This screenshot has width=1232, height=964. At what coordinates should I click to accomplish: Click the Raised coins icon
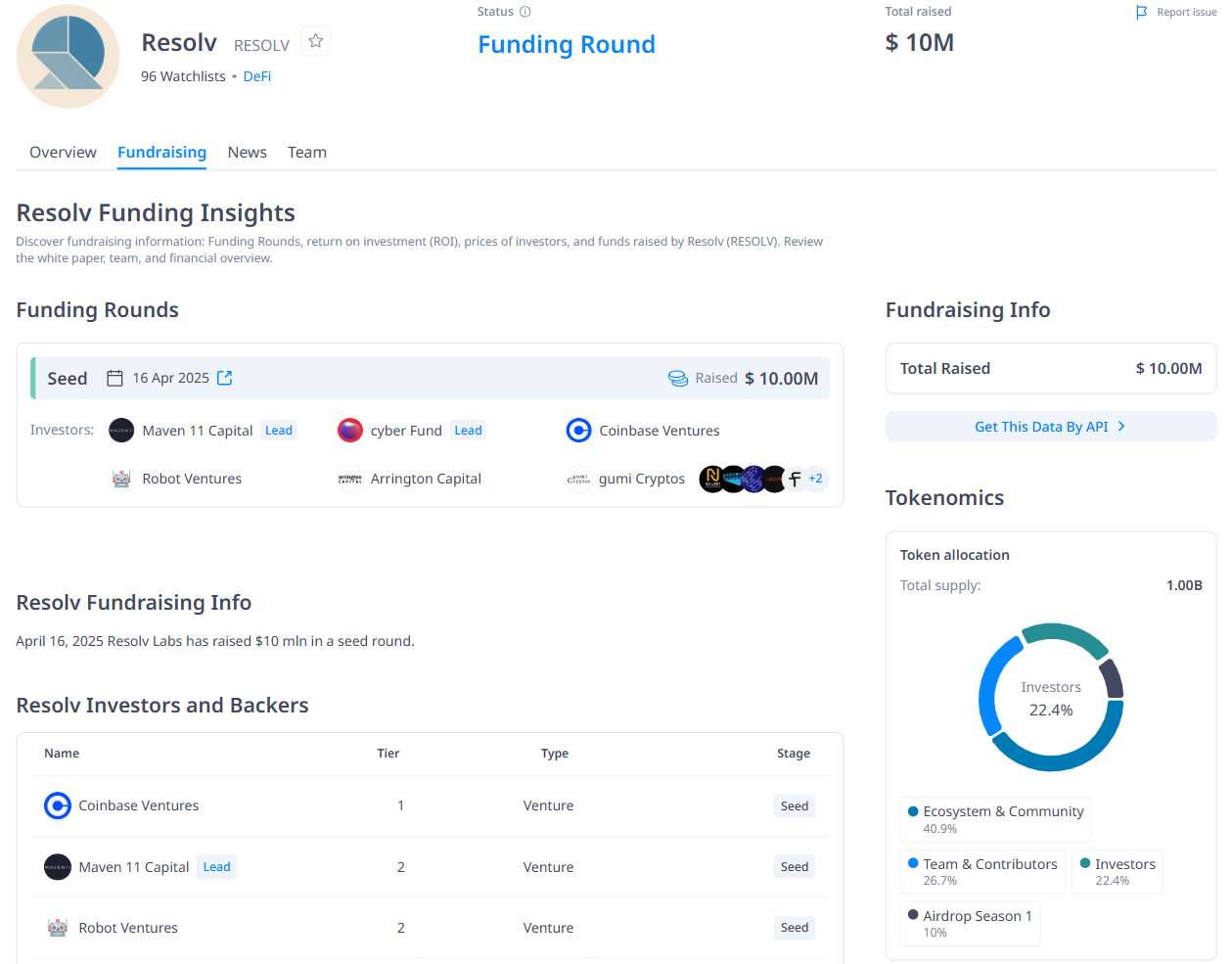(x=678, y=379)
